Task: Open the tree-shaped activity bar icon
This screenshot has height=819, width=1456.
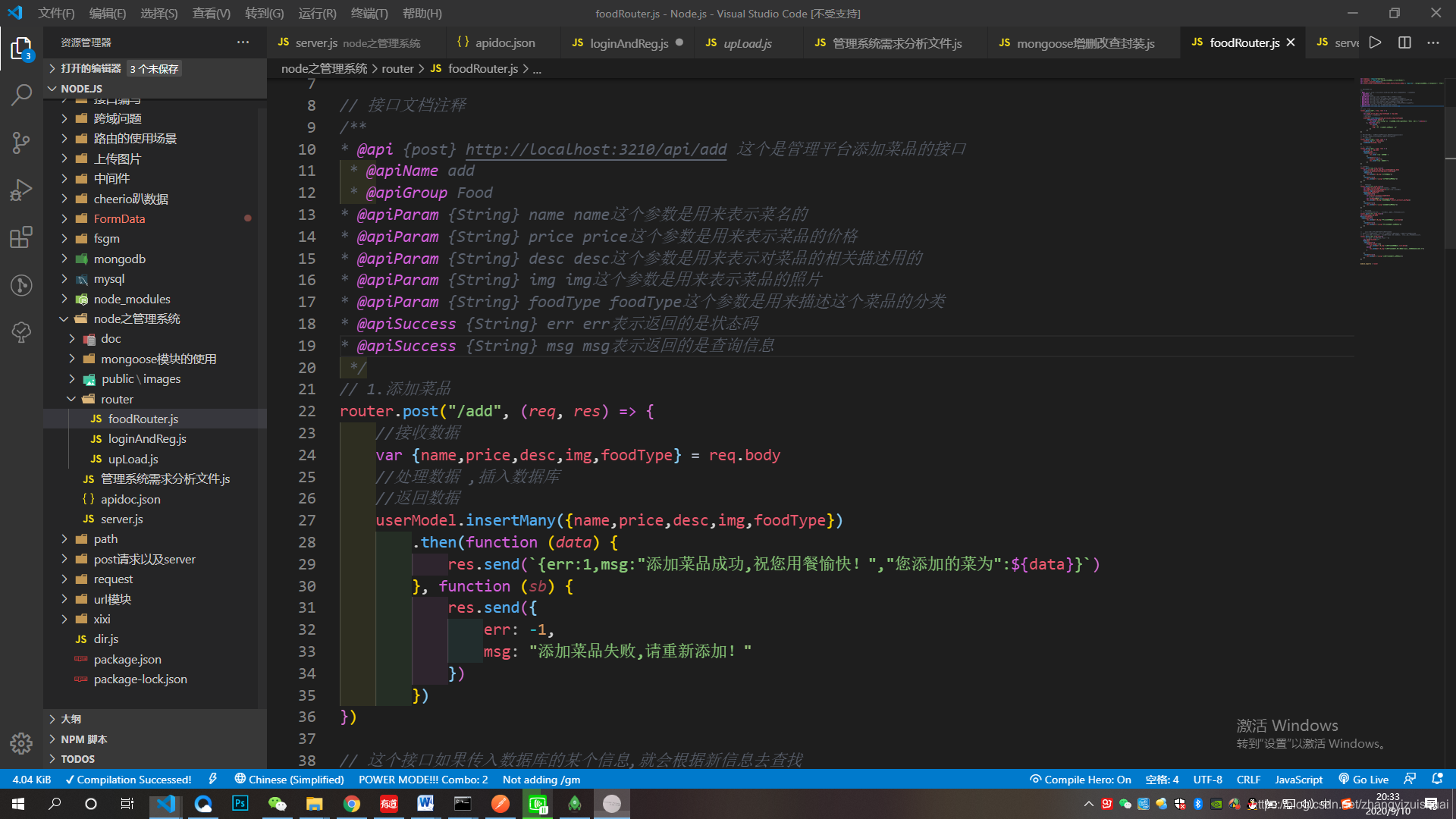Action: tap(21, 332)
